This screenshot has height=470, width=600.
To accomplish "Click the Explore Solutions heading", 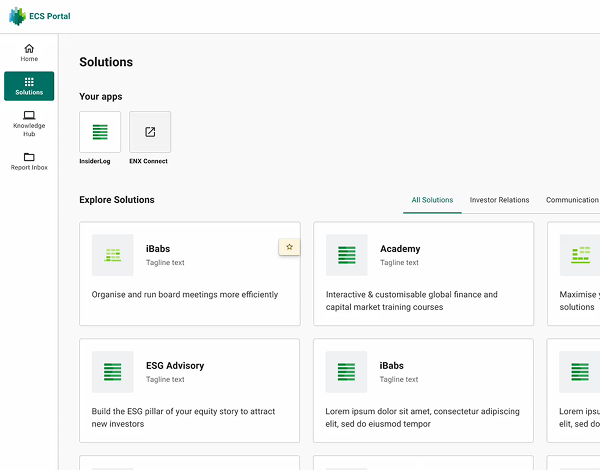I will coord(117,200).
